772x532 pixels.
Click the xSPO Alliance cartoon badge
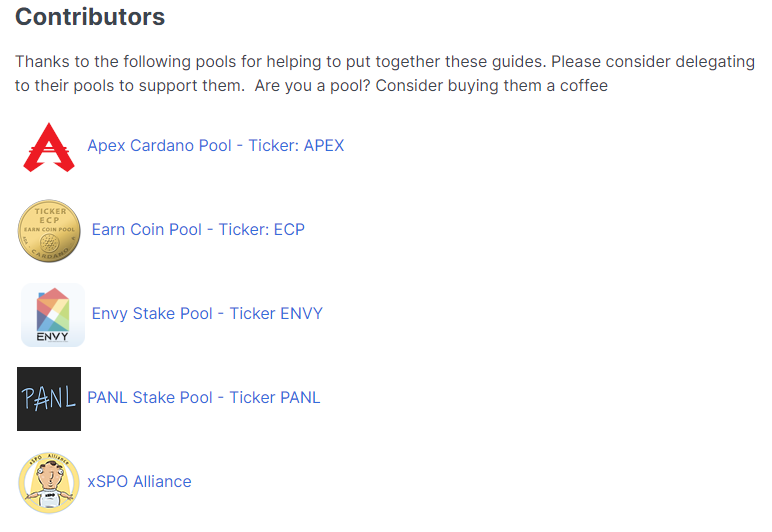(x=49, y=483)
